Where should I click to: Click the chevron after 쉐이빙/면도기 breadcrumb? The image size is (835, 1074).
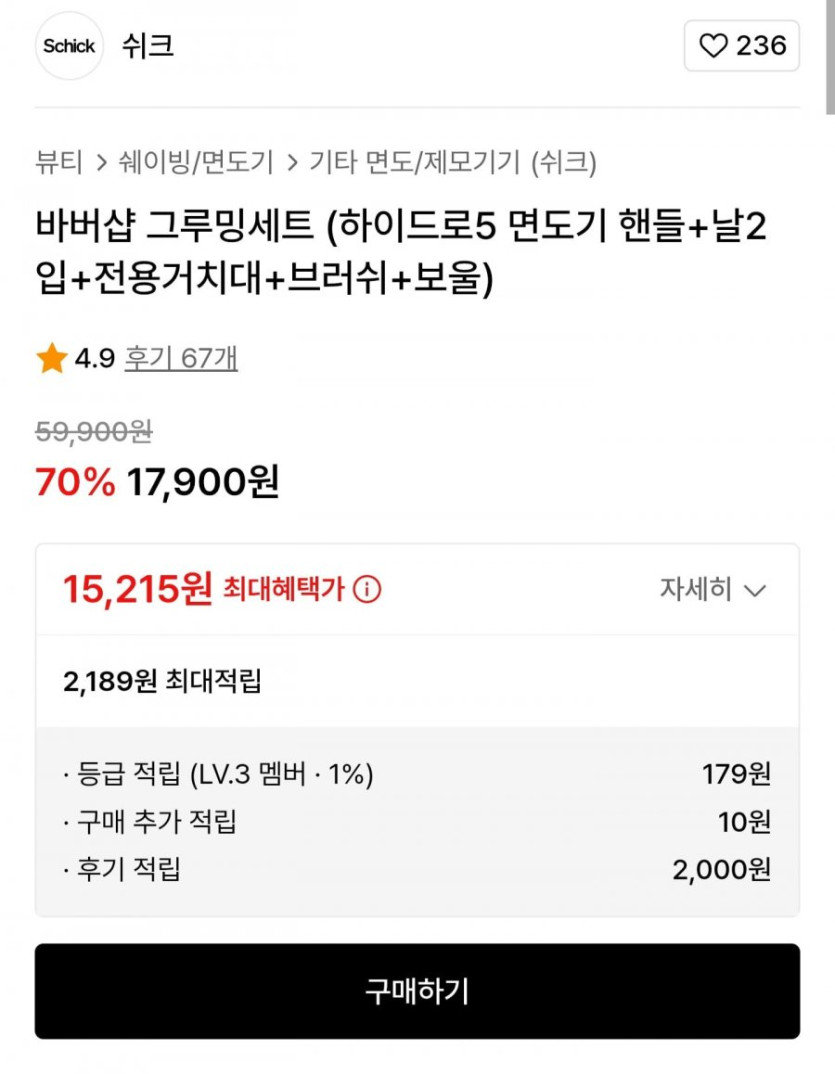[291, 162]
